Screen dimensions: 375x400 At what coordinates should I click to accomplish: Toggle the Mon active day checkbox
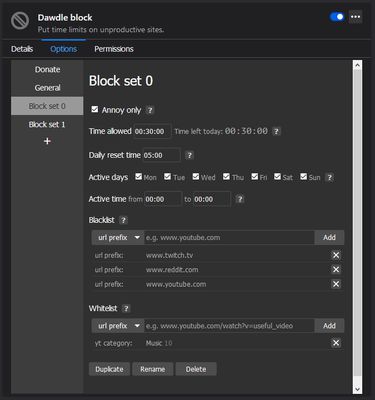138,176
